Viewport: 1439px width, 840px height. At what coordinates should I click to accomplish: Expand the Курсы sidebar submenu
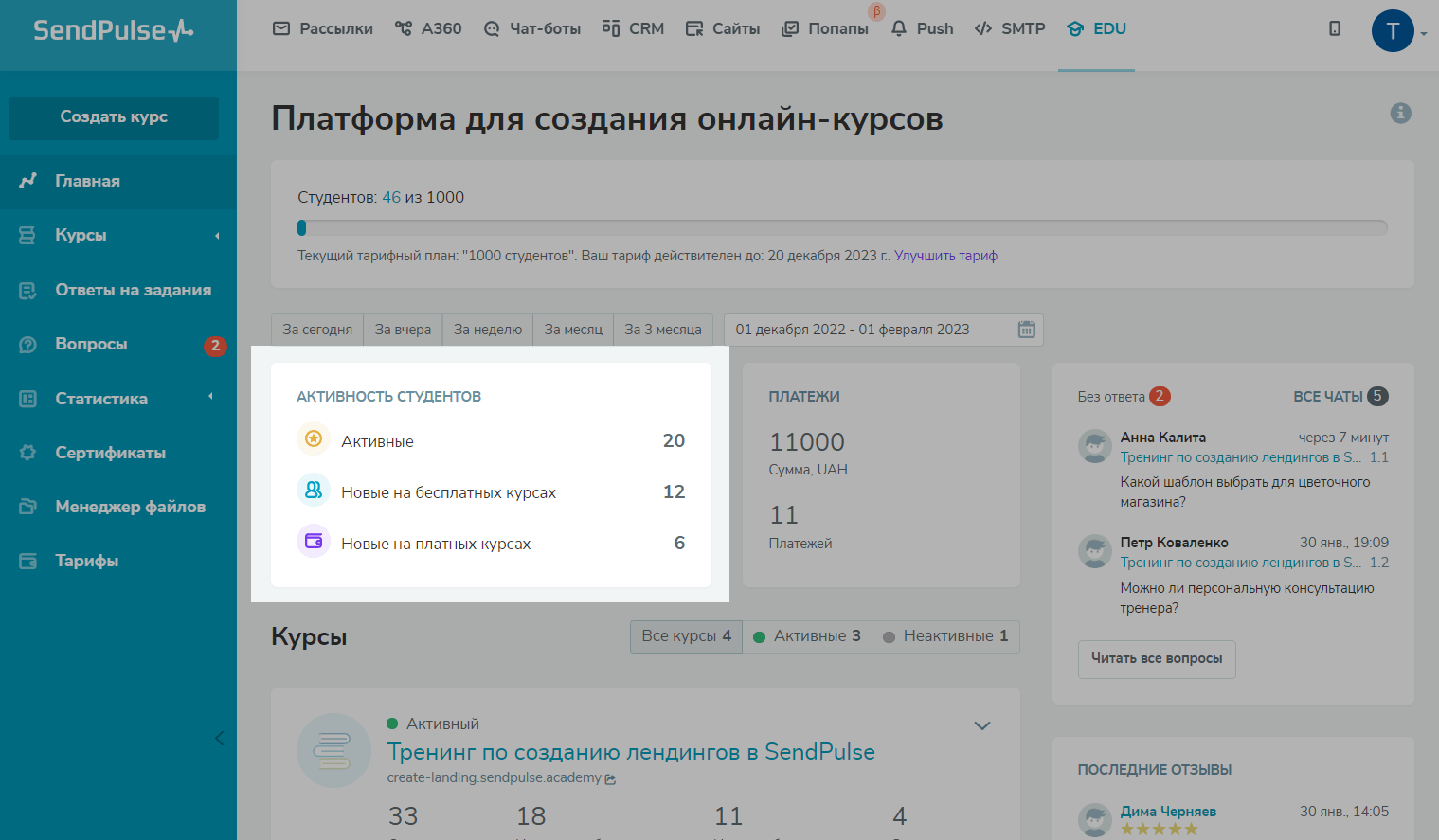tap(217, 236)
